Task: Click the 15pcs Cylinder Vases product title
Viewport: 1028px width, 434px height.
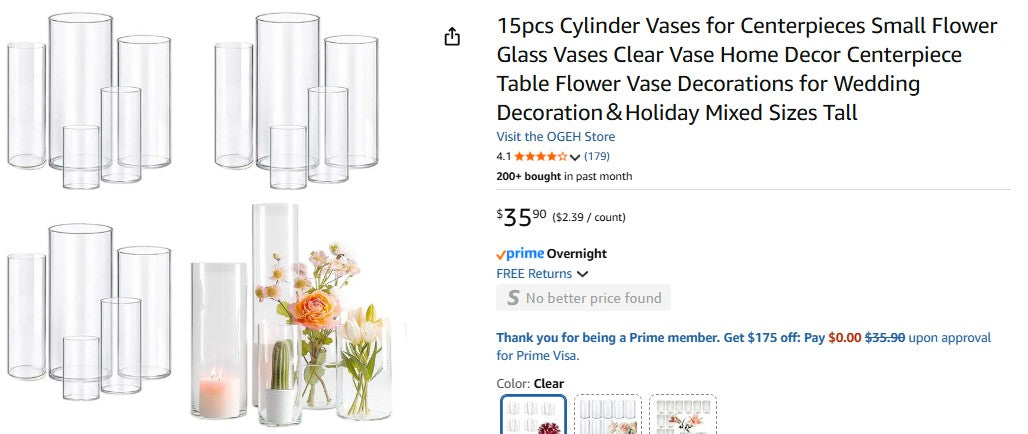Action: point(747,69)
